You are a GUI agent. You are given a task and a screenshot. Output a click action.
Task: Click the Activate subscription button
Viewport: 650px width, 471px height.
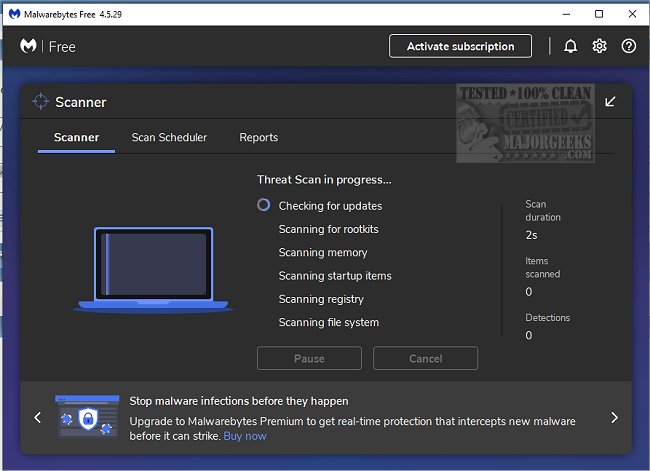461,46
